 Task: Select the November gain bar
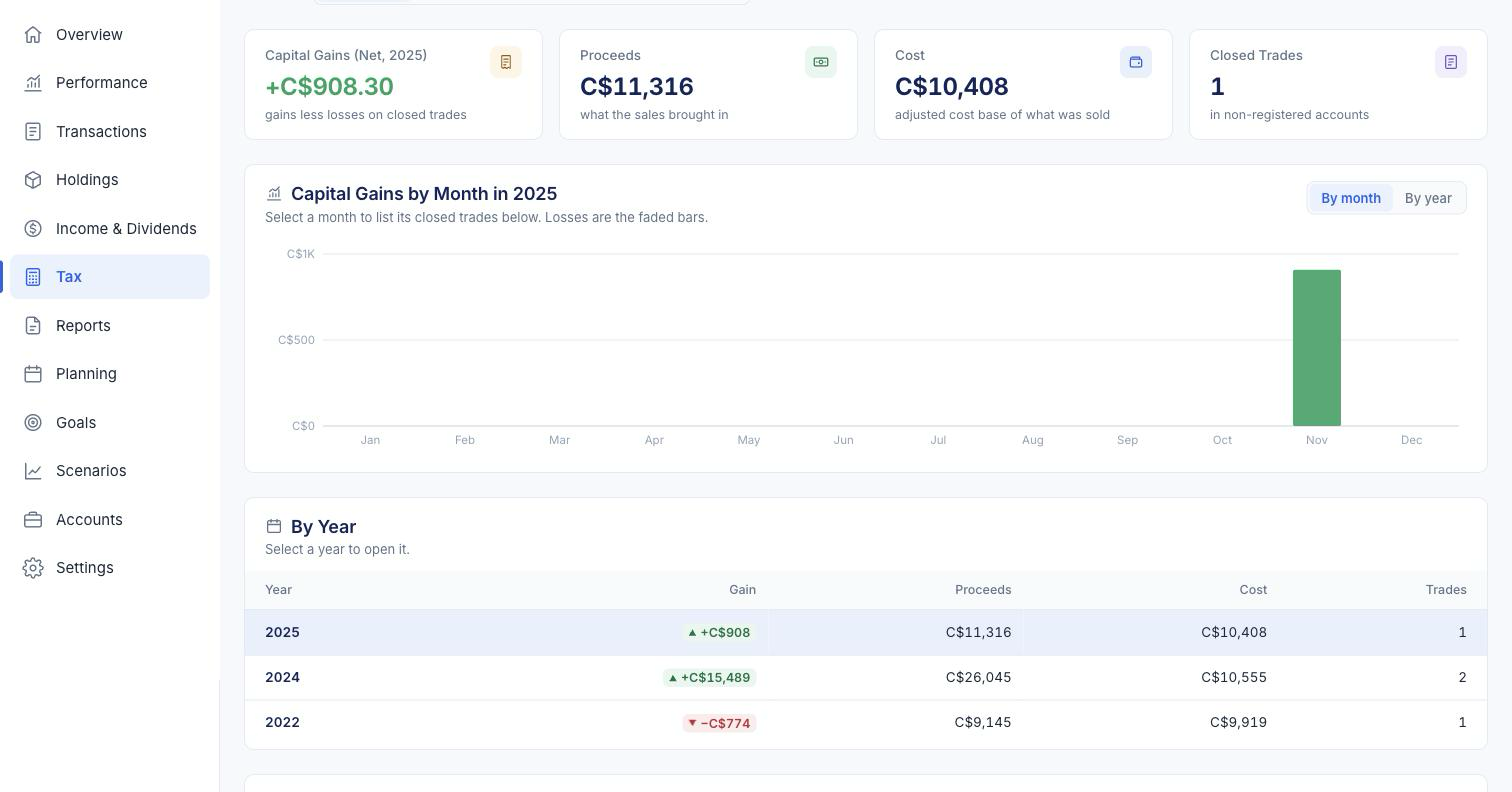(1317, 348)
